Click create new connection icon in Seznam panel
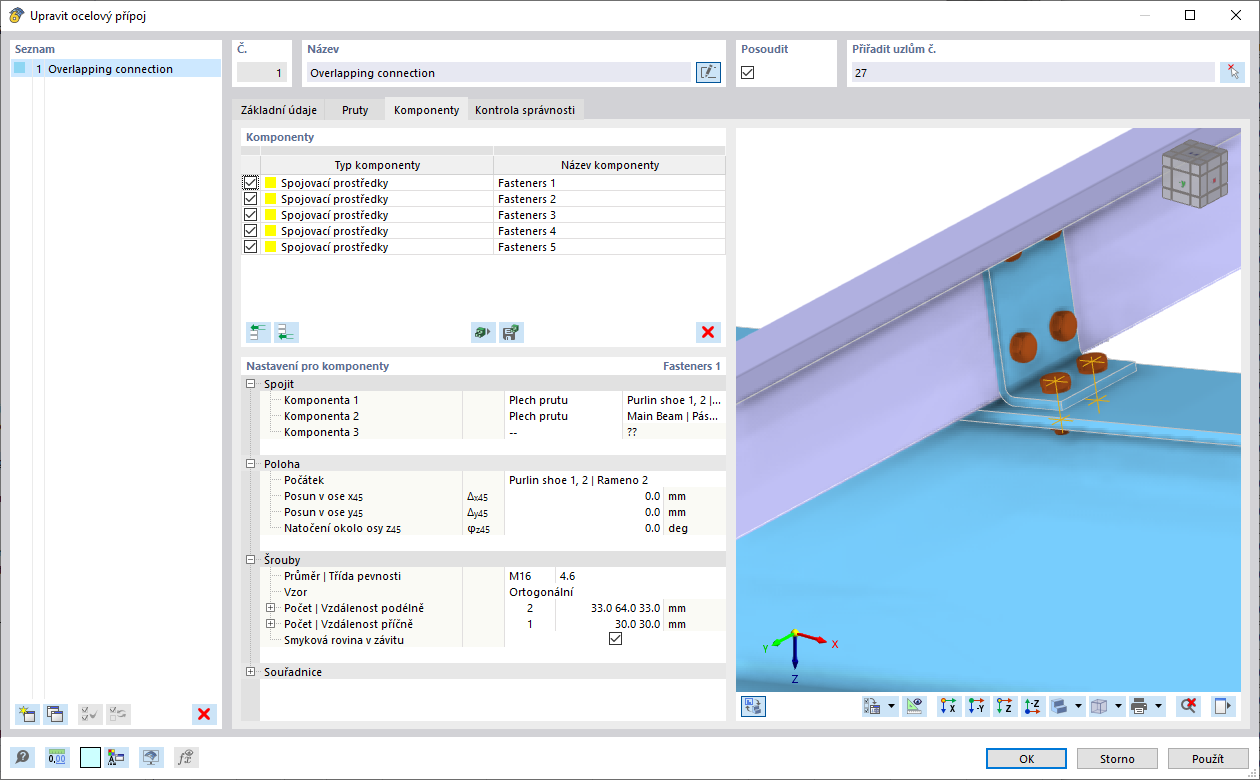Image resolution: width=1260 pixels, height=780 pixels. (x=27, y=714)
